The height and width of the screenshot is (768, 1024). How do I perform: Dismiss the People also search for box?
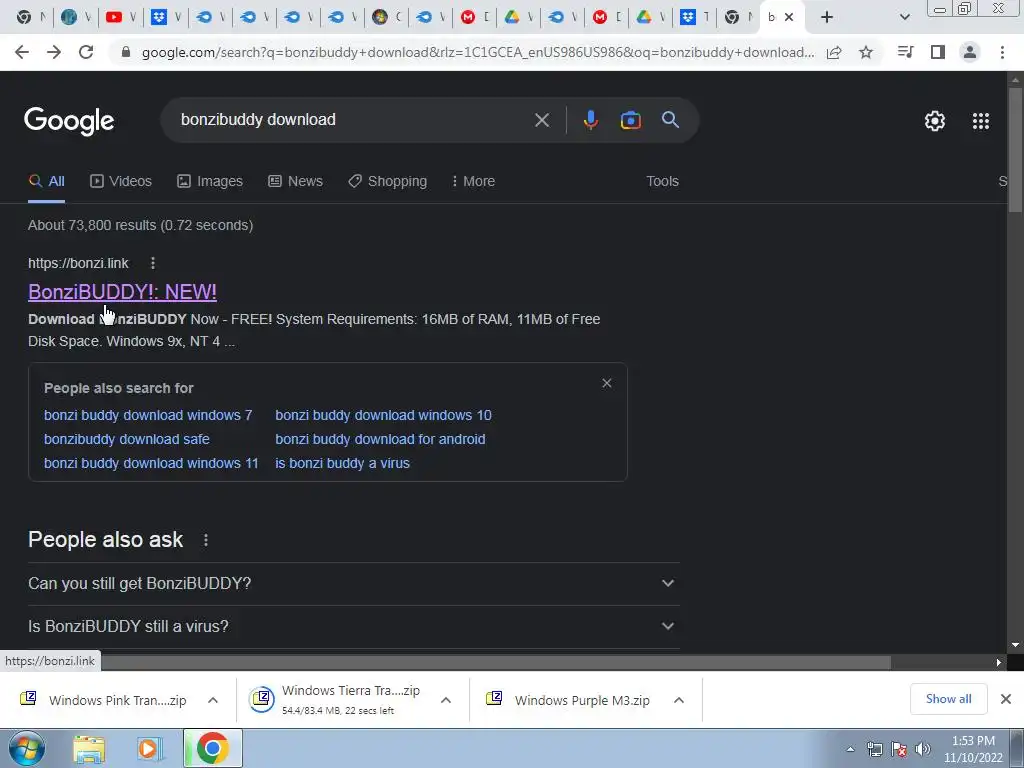click(607, 383)
